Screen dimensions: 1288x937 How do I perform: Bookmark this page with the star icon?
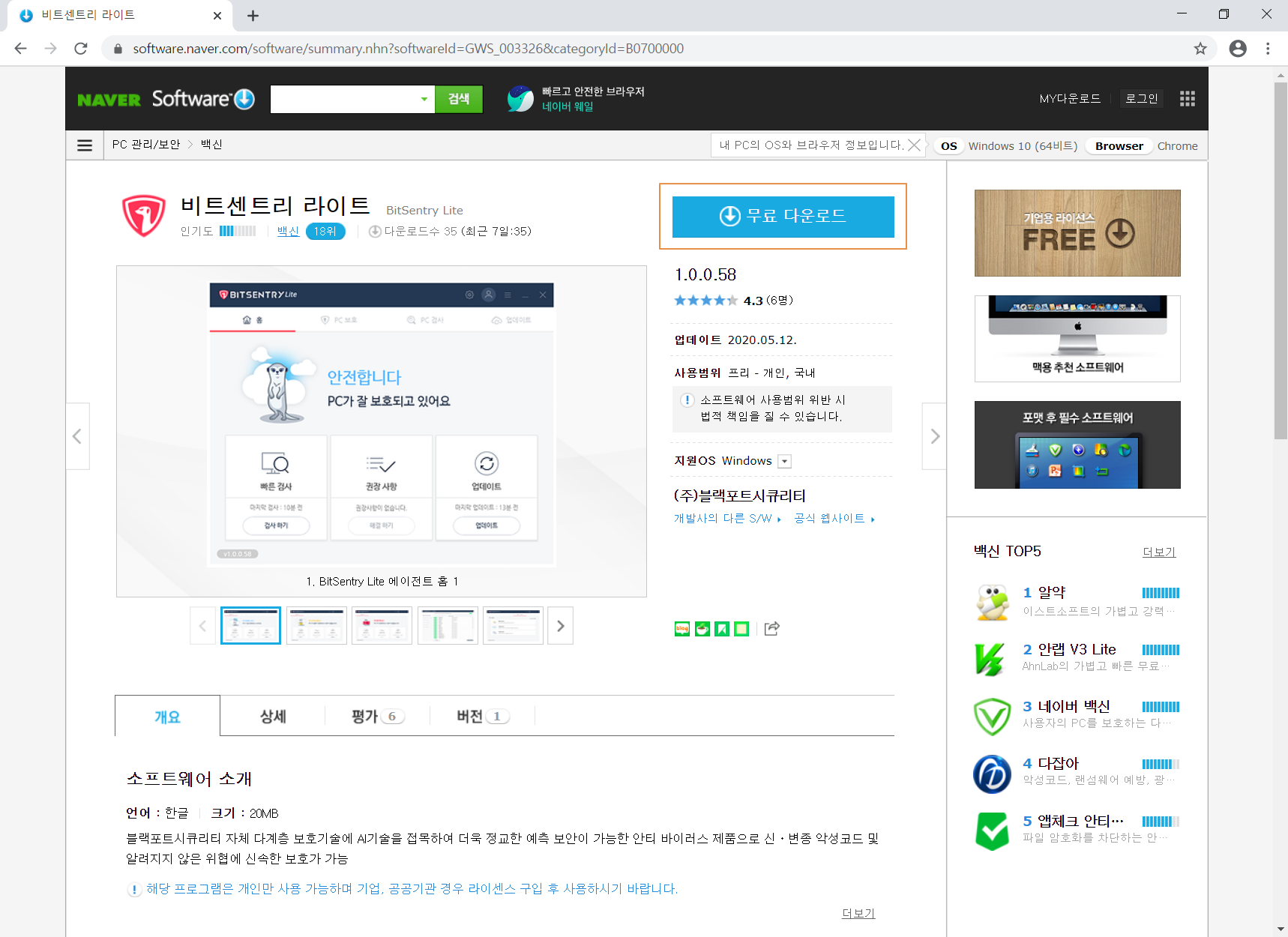[x=1200, y=49]
